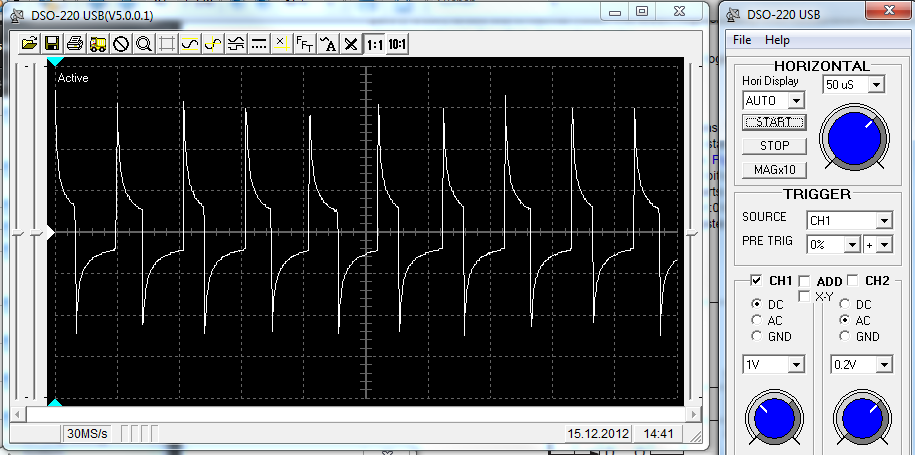This screenshot has height=455, width=915.
Task: Expand the trigger slope + dropdown
Action: (x=885, y=245)
